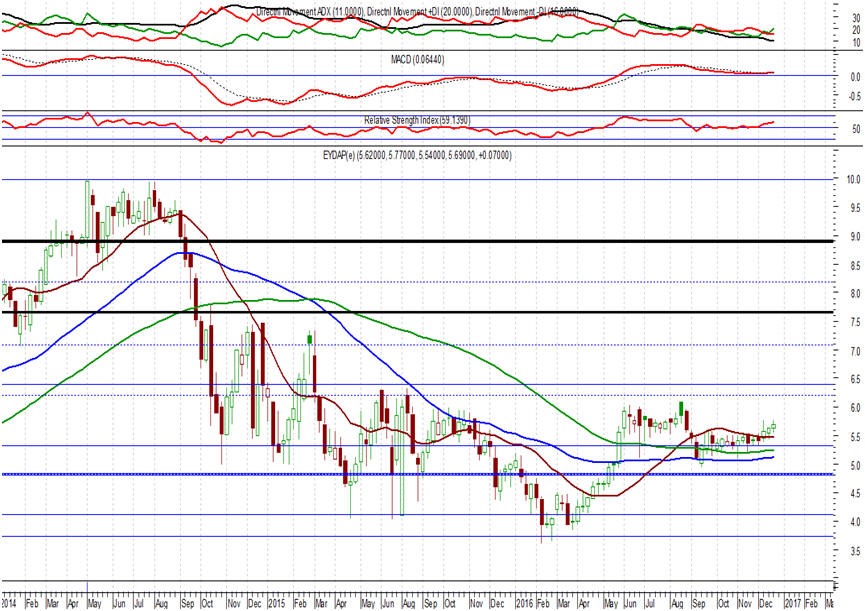Screen dimensions: 865x611
Task: Click the Relative Strength Index (59.1390) label
Action: [x=417, y=120]
